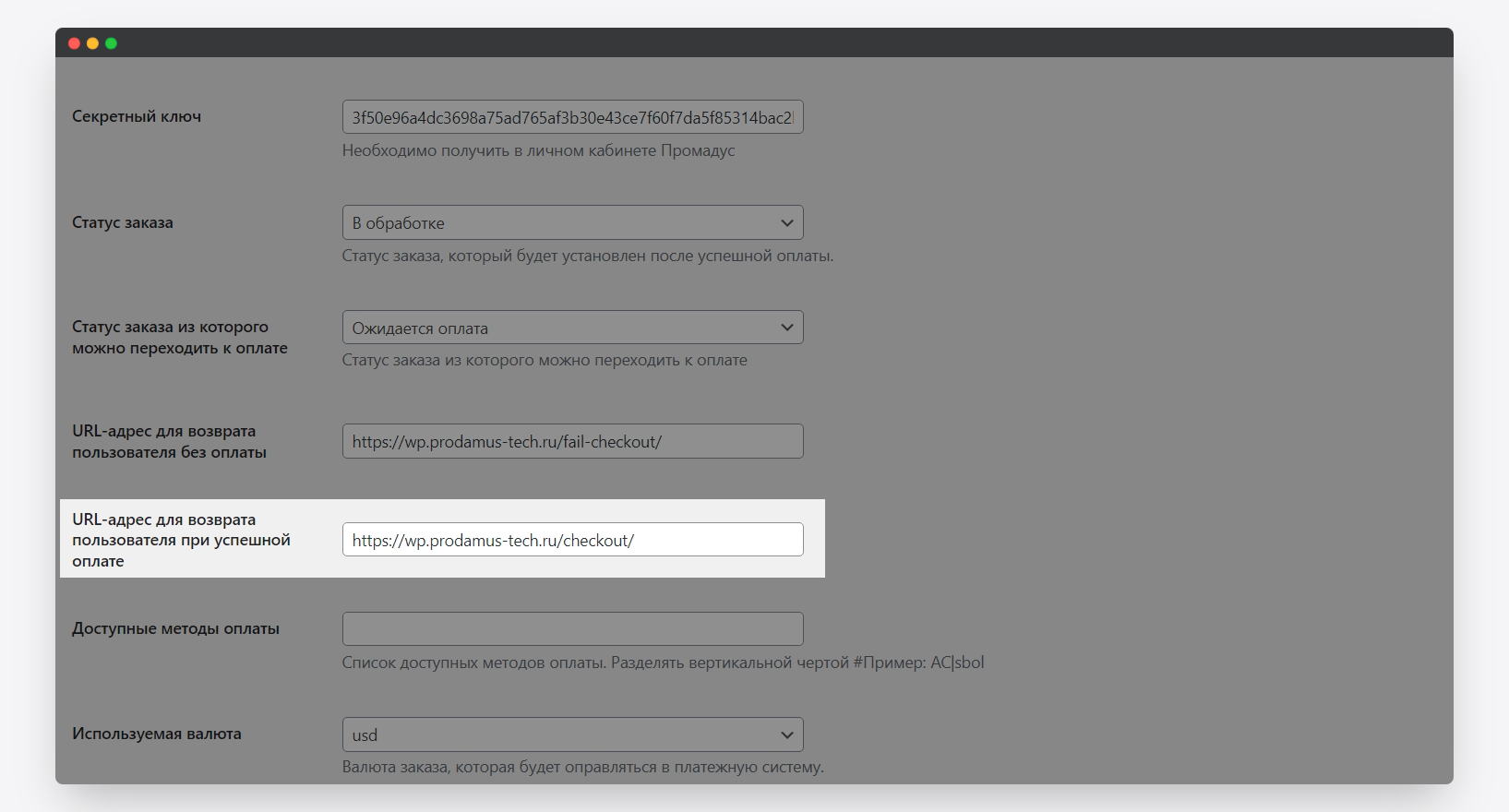Click 'URL-адрес для возврата пользователя без оплаты' label
Image resolution: width=1509 pixels, height=812 pixels.
169,441
